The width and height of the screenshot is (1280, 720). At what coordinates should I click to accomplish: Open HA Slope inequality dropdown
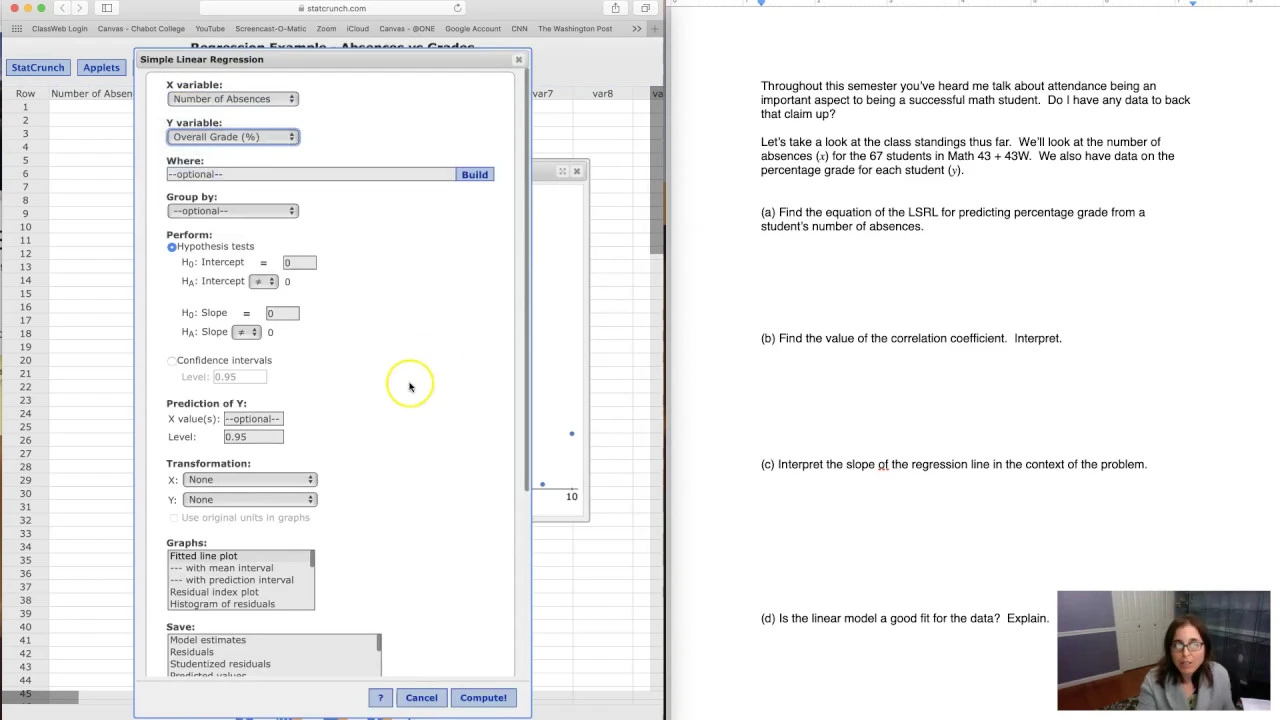coord(246,332)
